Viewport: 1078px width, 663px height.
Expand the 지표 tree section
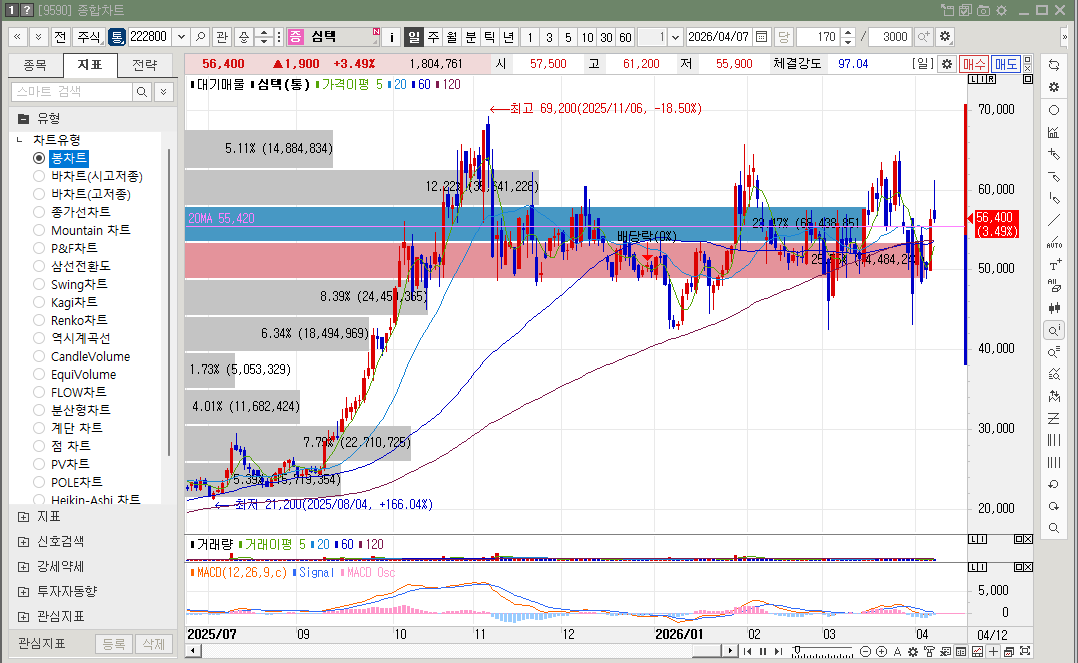[23, 517]
